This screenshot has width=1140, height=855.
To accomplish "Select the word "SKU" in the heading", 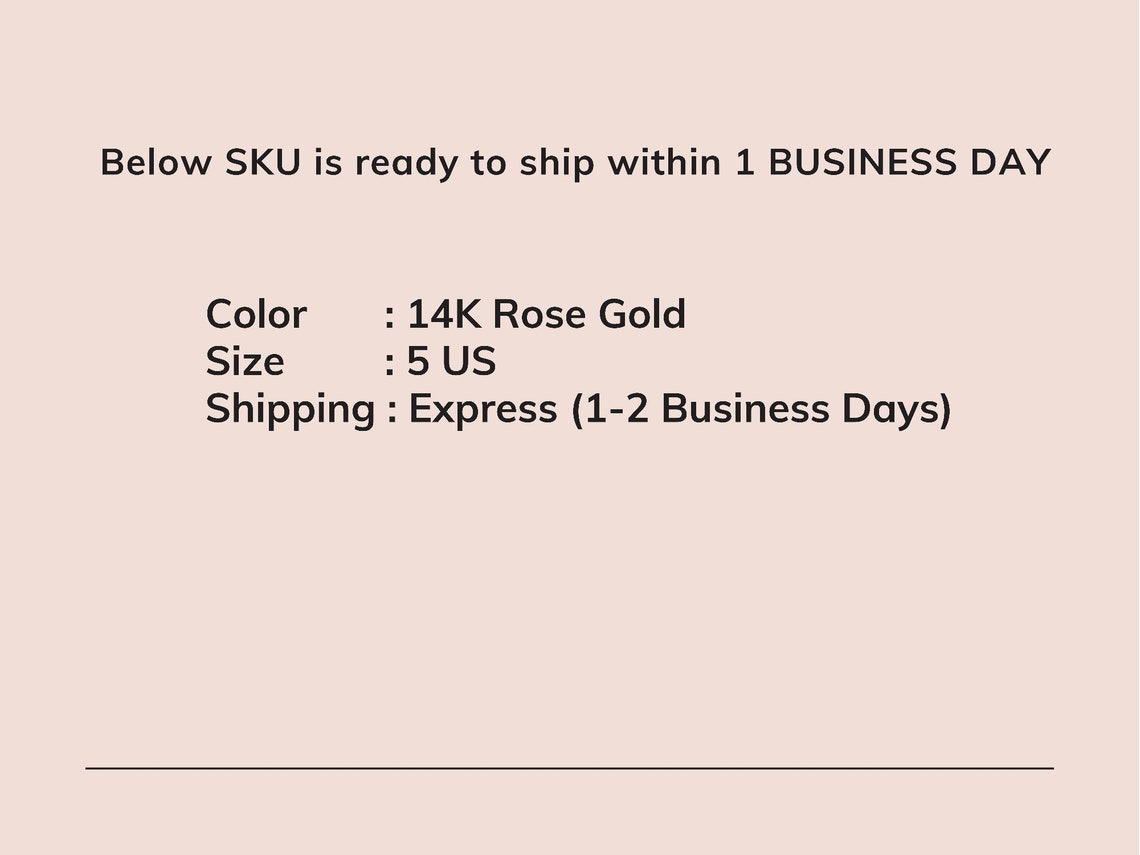I will (262, 161).
